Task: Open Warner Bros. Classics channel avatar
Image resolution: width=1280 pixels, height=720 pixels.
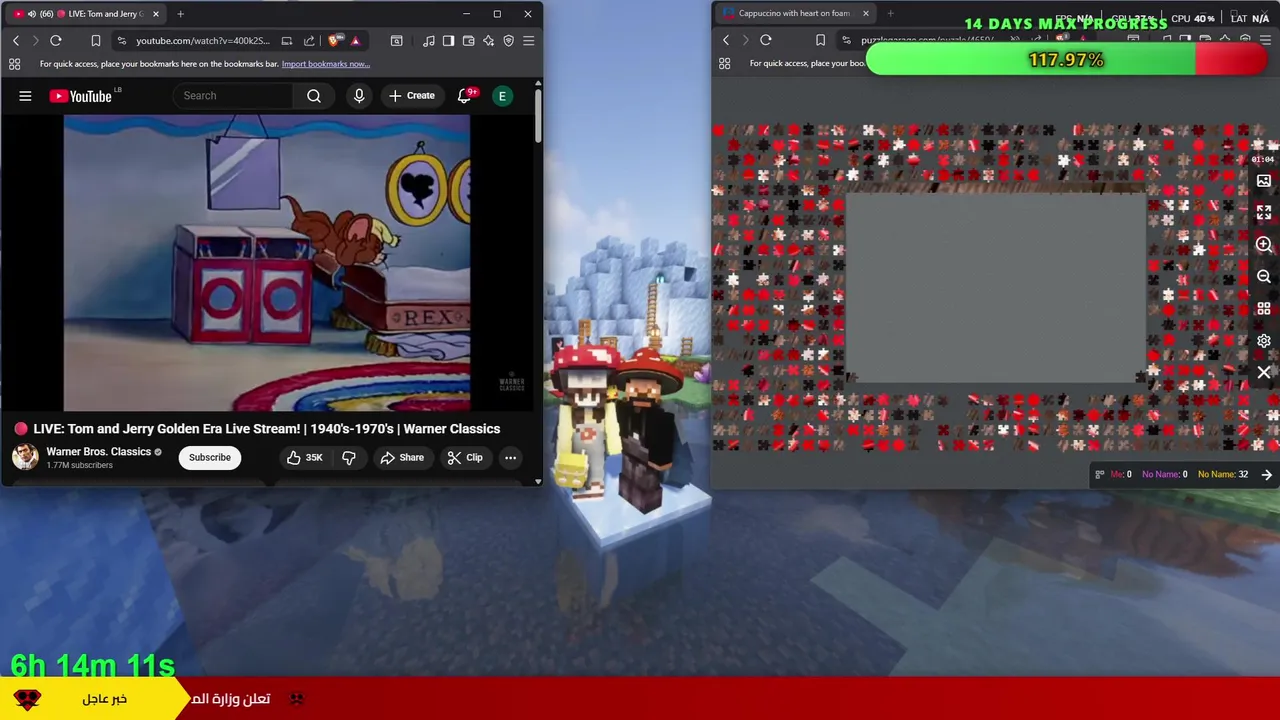Action: pyautogui.click(x=25, y=457)
